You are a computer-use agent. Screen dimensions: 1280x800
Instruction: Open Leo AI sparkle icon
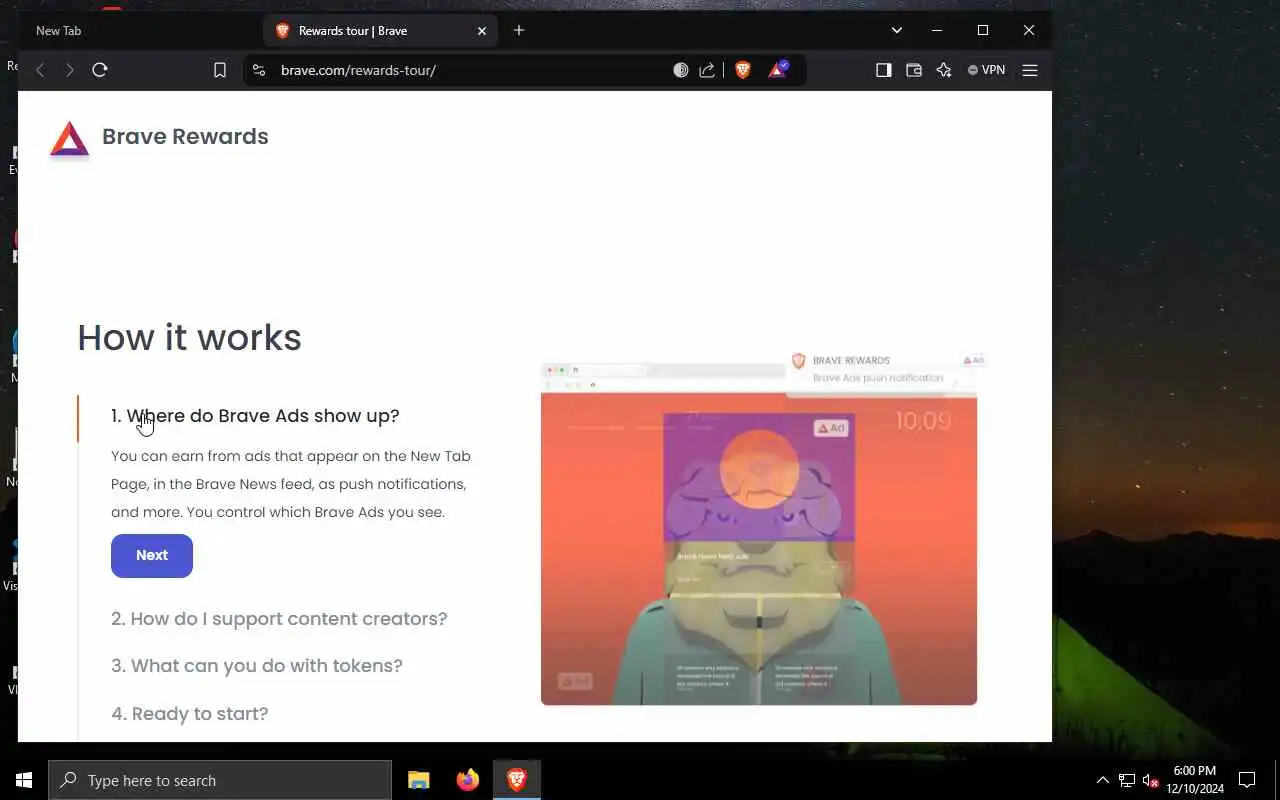point(944,70)
